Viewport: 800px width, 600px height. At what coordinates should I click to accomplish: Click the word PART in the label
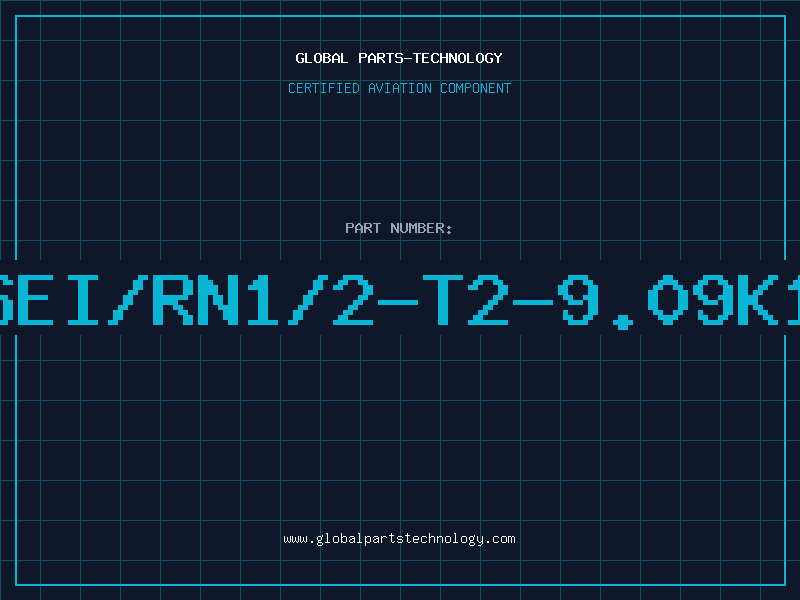coord(363,228)
